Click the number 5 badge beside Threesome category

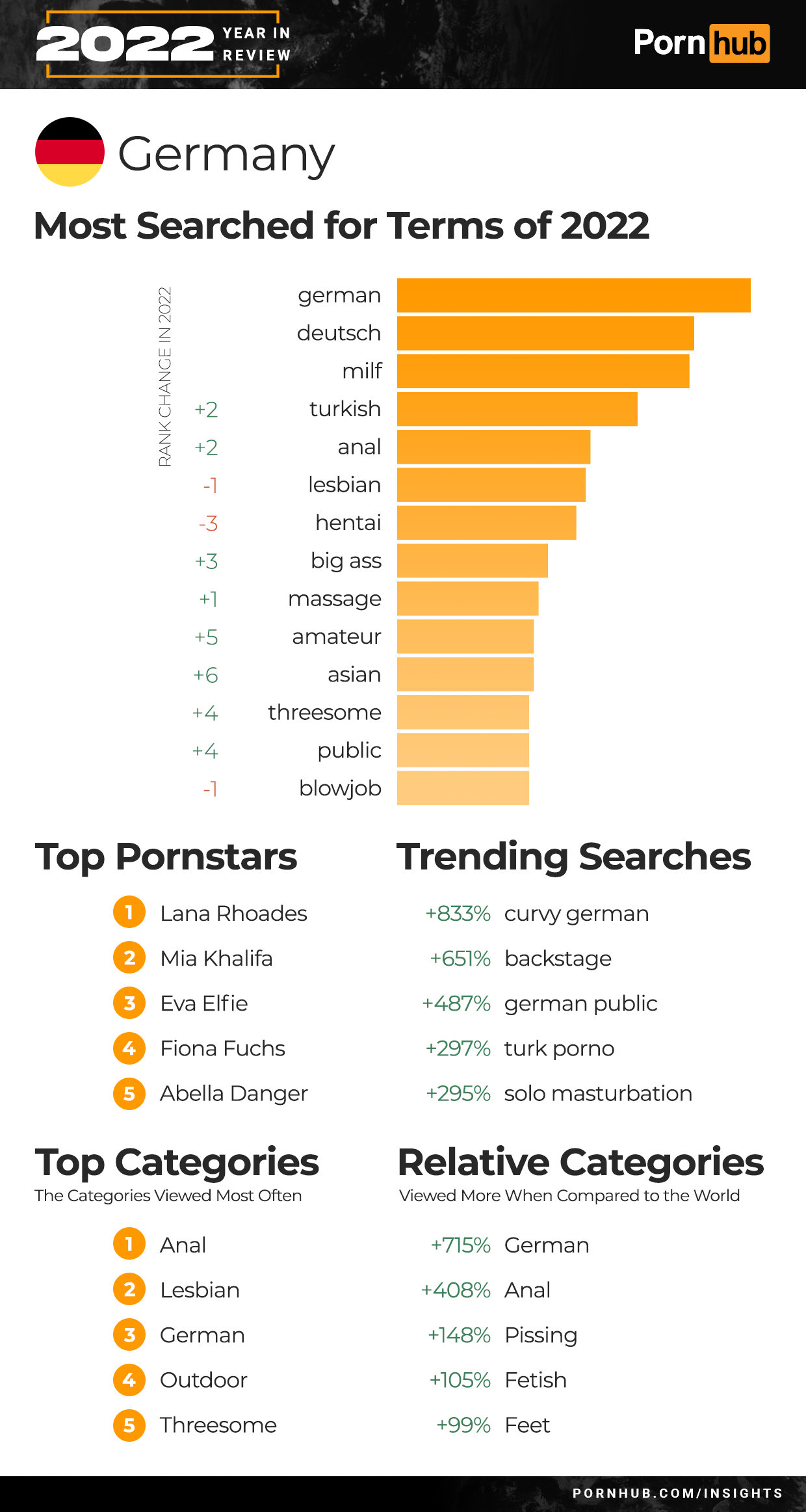point(129,1425)
